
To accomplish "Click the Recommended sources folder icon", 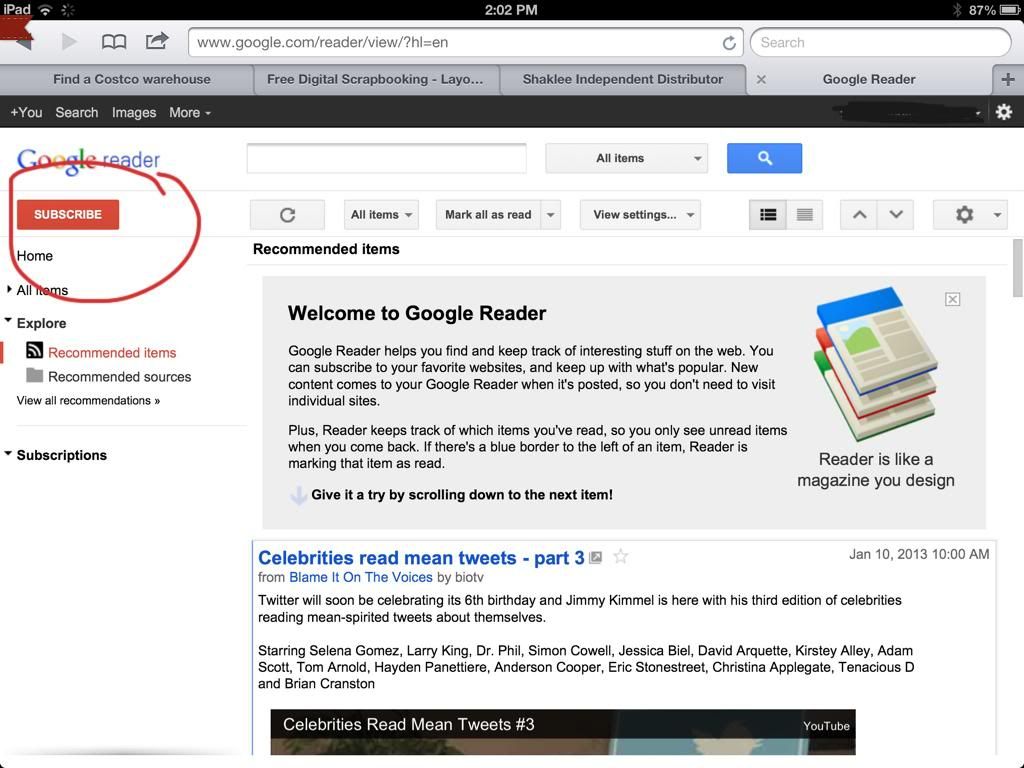I will [35, 376].
